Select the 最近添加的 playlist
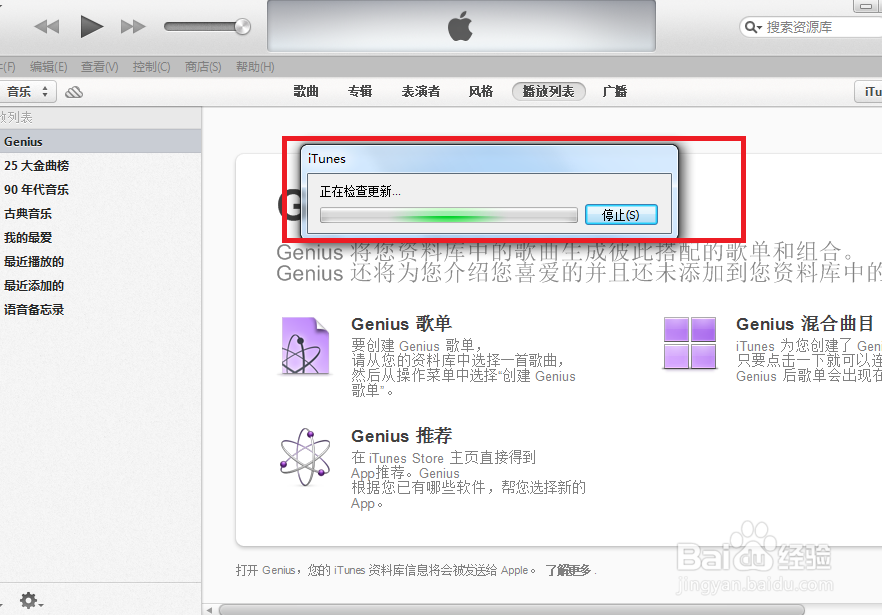This screenshot has height=615, width=882. pyautogui.click(x=101, y=285)
